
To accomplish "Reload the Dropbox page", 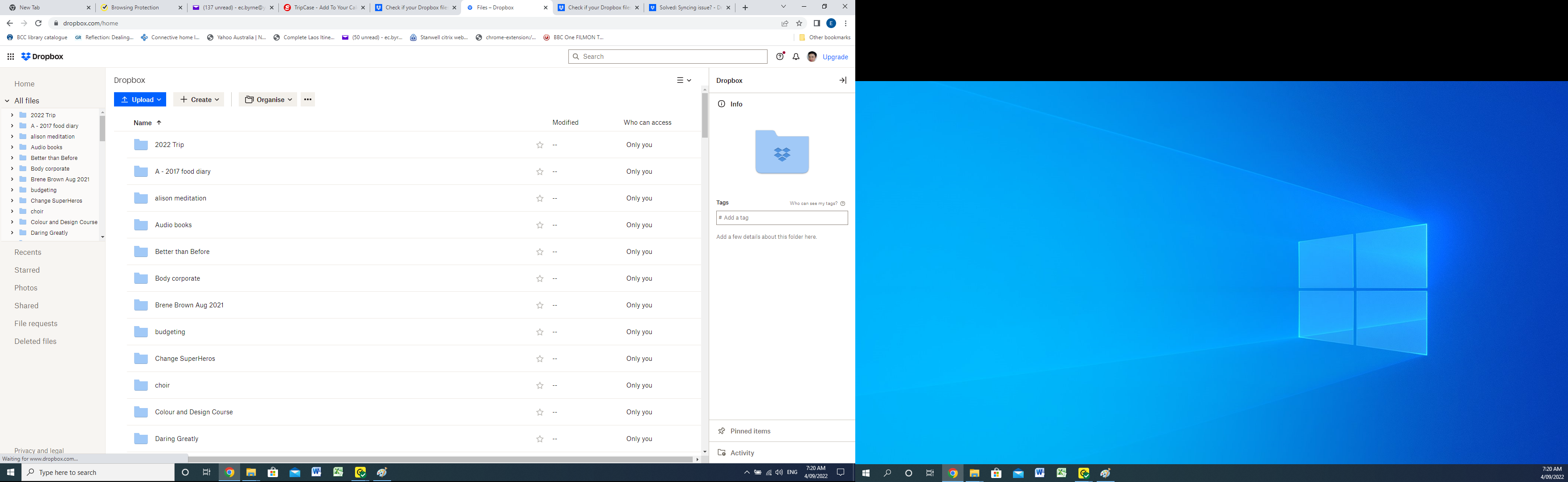I will (x=38, y=23).
